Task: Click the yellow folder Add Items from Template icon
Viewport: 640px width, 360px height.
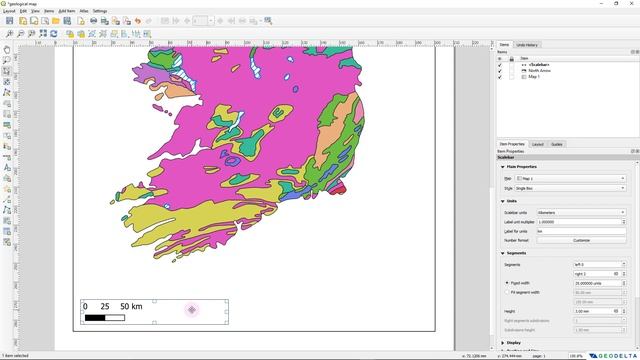Action: coord(56,21)
